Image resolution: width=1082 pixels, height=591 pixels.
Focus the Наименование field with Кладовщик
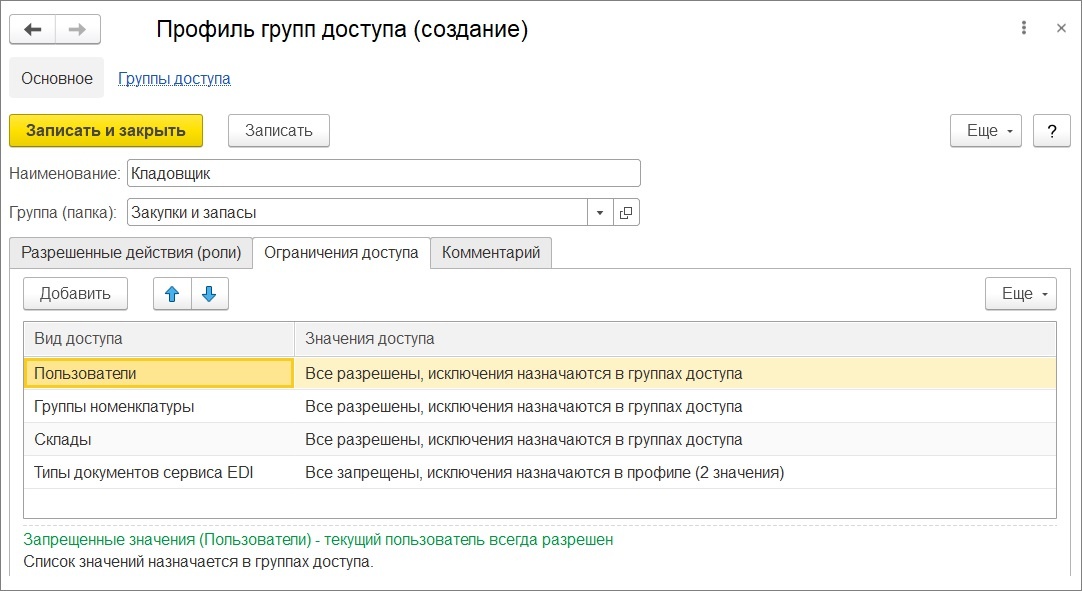tap(384, 173)
